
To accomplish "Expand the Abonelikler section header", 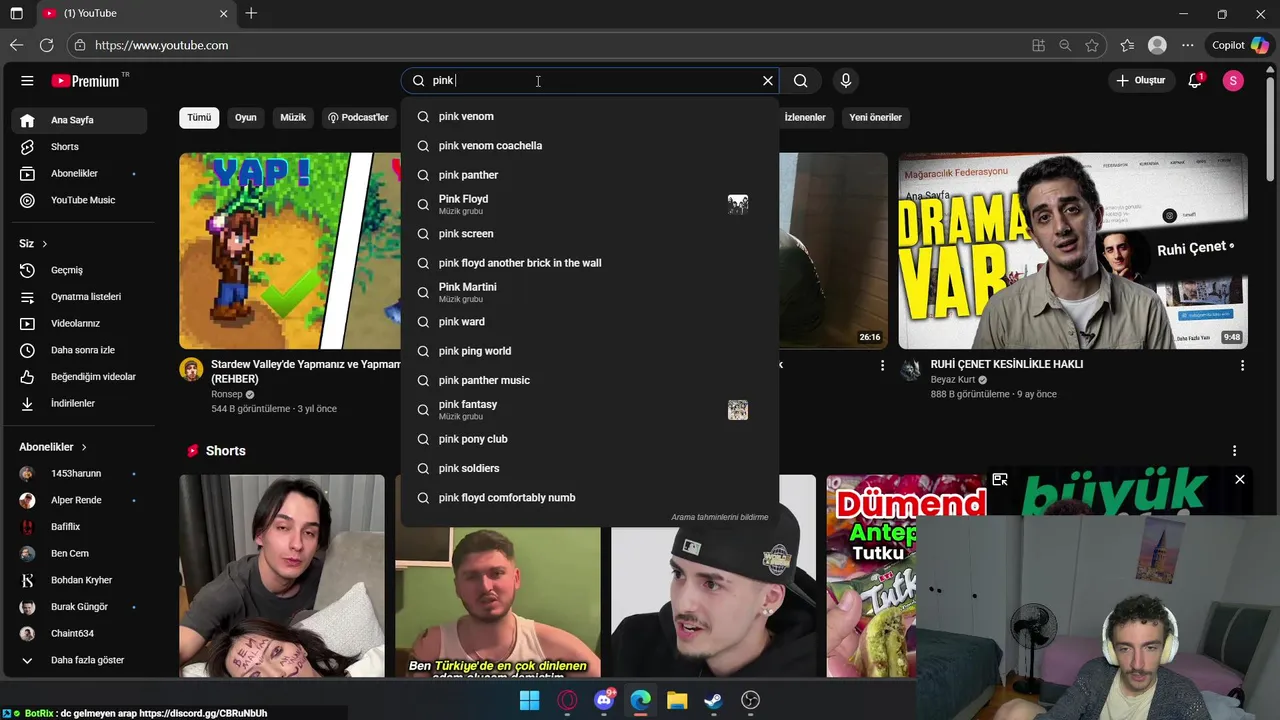I will (54, 447).
